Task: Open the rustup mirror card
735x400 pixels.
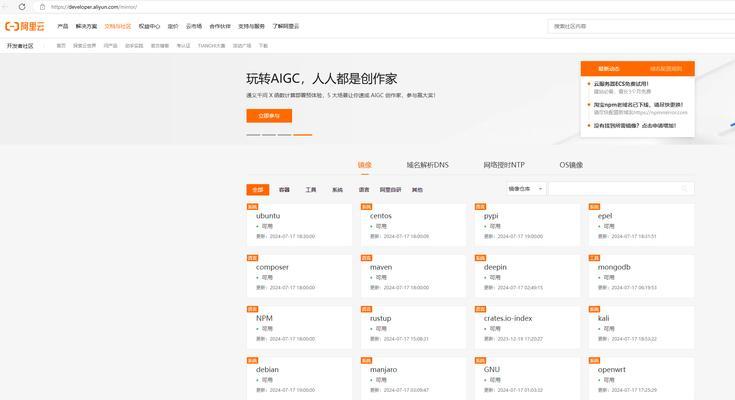Action: click(x=413, y=327)
